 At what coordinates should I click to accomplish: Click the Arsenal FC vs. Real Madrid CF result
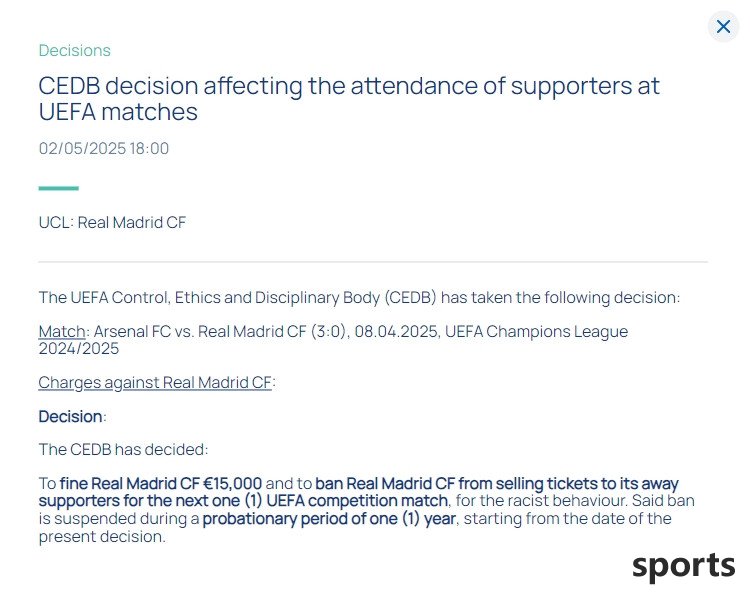(220, 332)
